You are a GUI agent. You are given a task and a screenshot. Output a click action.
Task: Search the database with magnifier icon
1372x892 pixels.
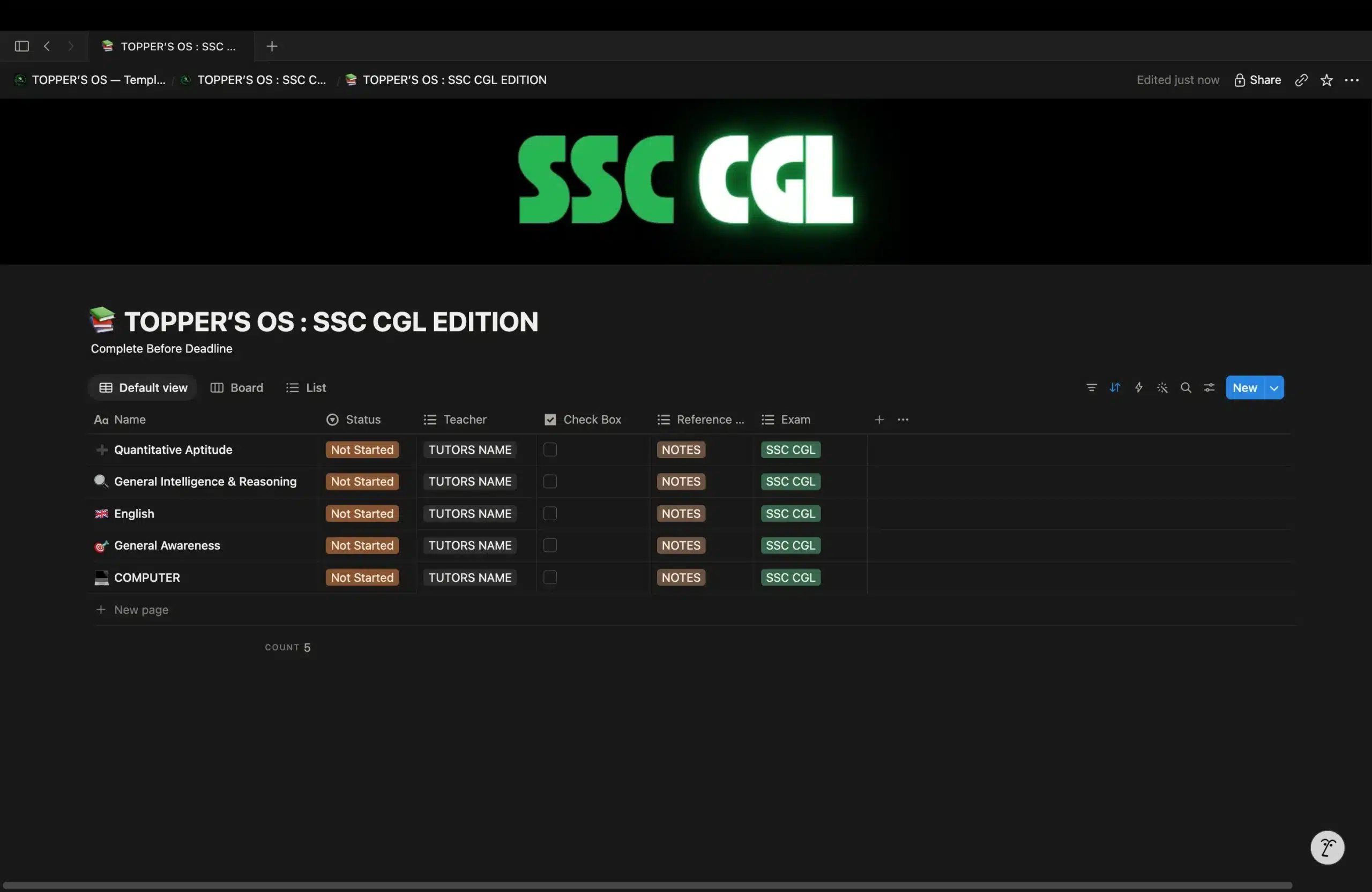pos(1186,388)
